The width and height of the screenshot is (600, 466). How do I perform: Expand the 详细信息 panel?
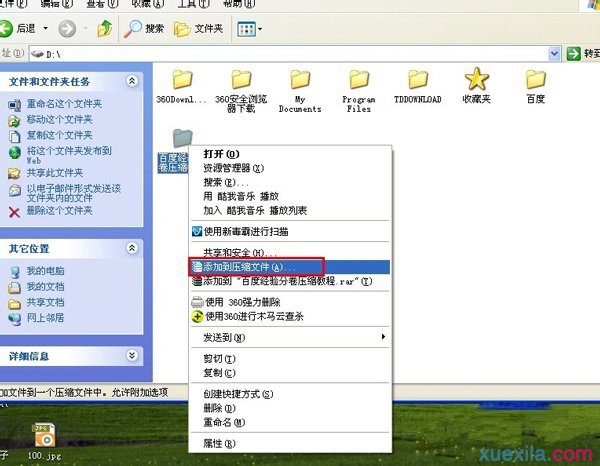coord(132,355)
